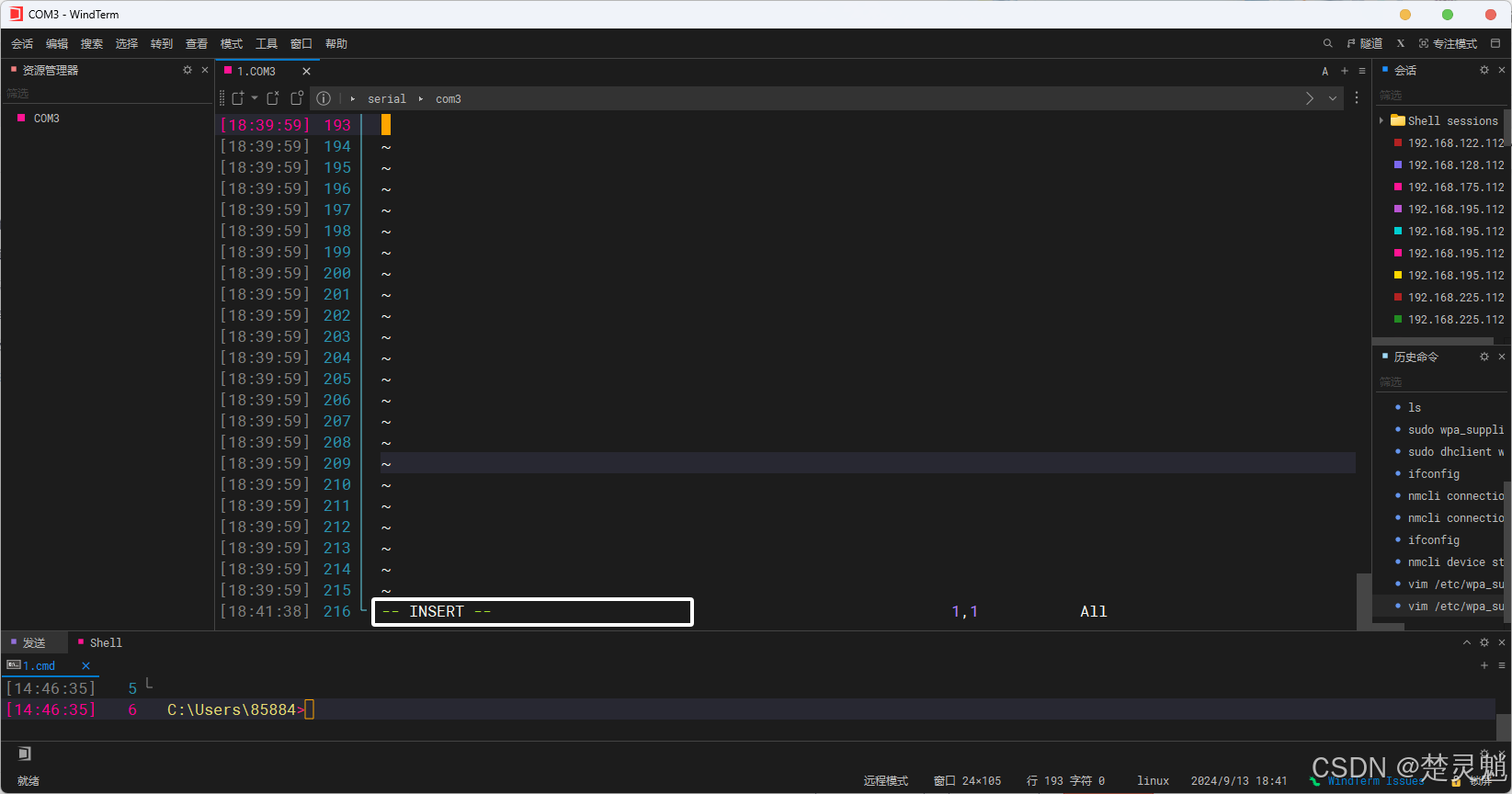
Task: Add a new shell tab in the bottom panel
Action: (x=1484, y=665)
